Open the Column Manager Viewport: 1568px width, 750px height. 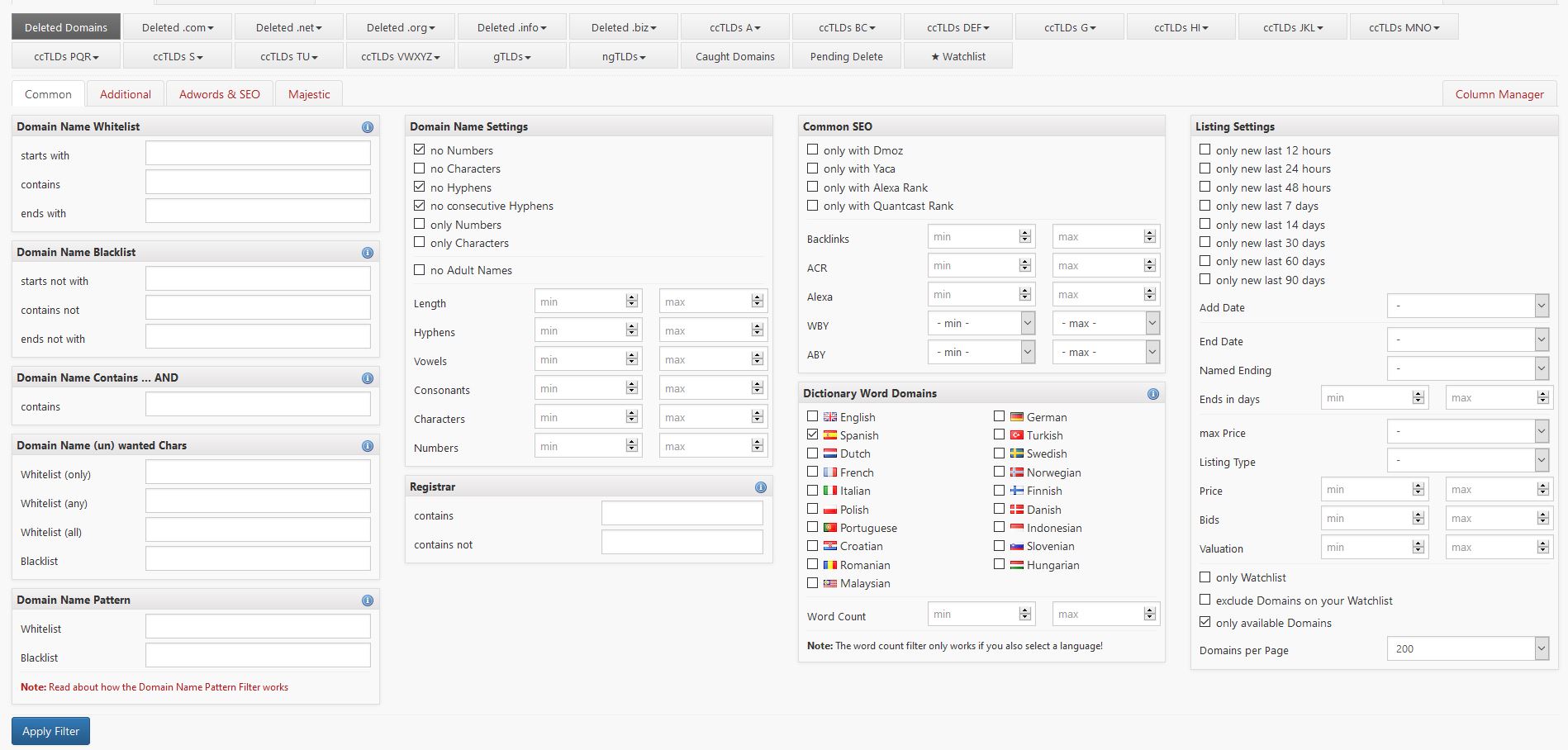coord(1499,94)
